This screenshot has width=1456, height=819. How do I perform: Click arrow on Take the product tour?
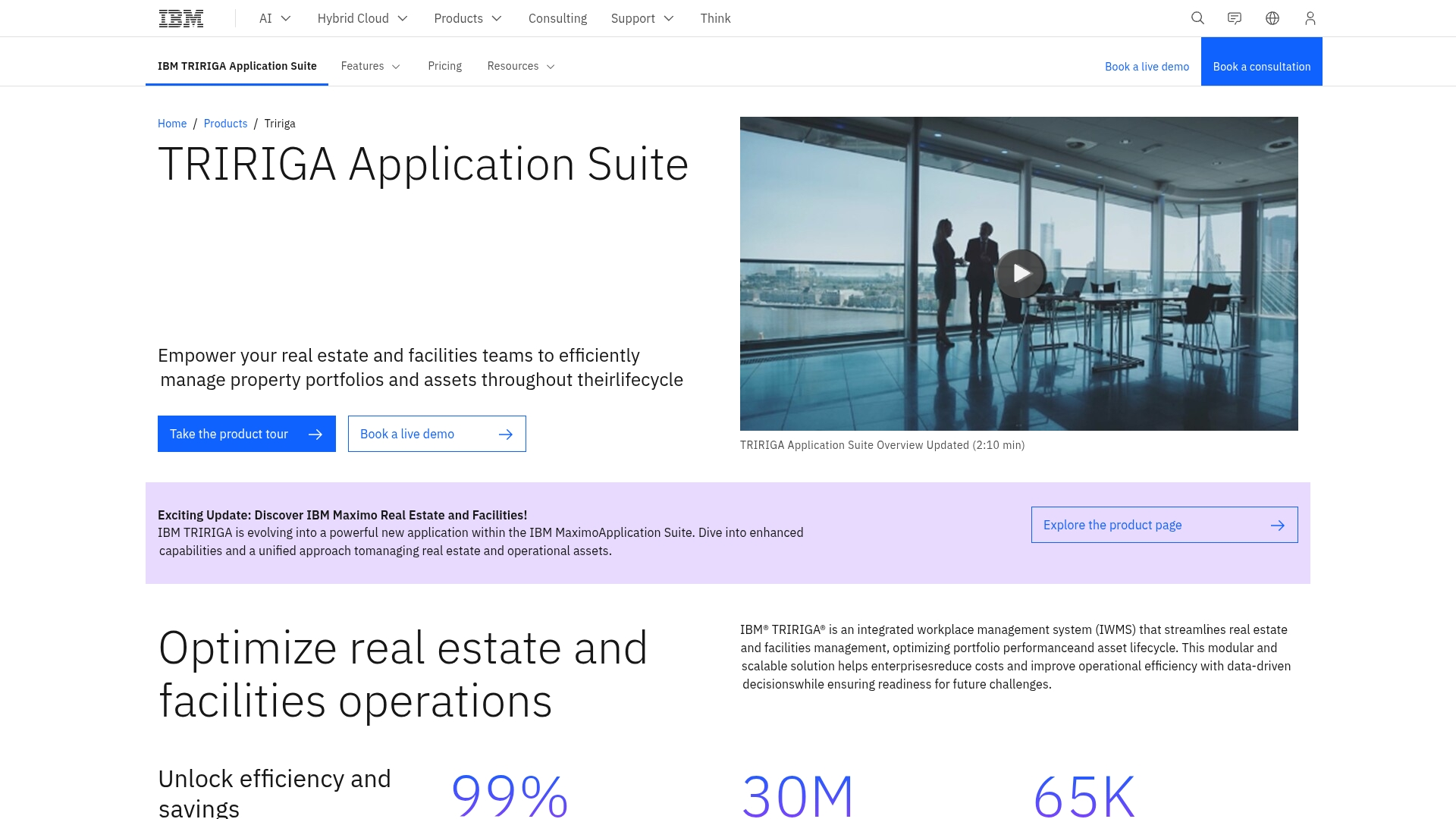coord(315,435)
